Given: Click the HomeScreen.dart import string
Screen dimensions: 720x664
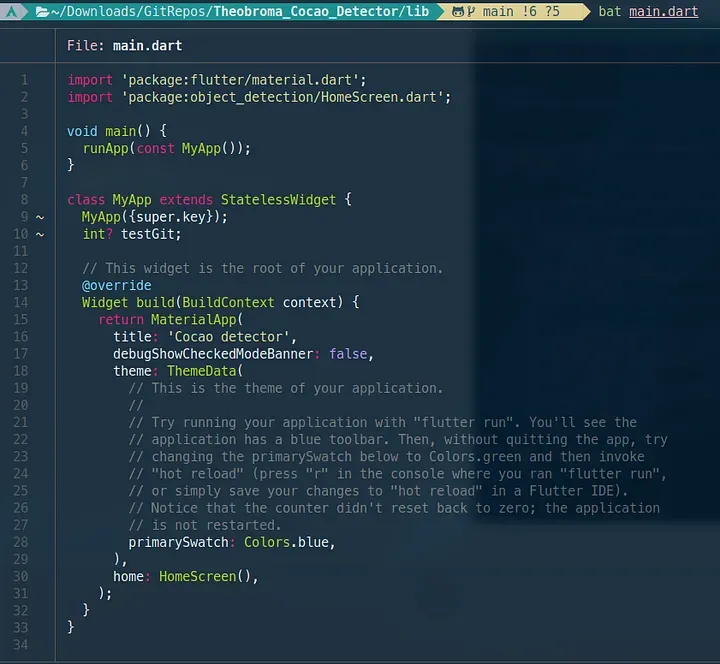Looking at the screenshot, I should 282,97.
